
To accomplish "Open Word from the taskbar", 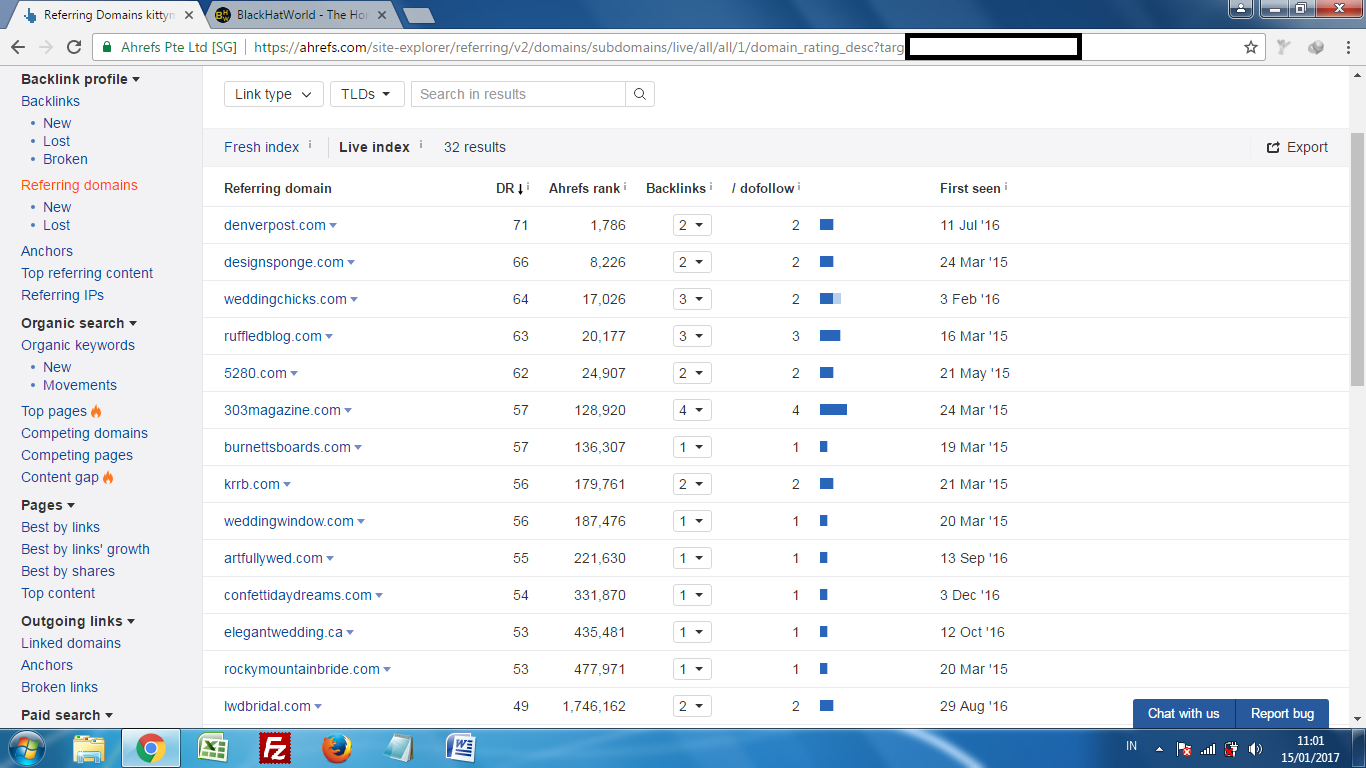I will [461, 748].
